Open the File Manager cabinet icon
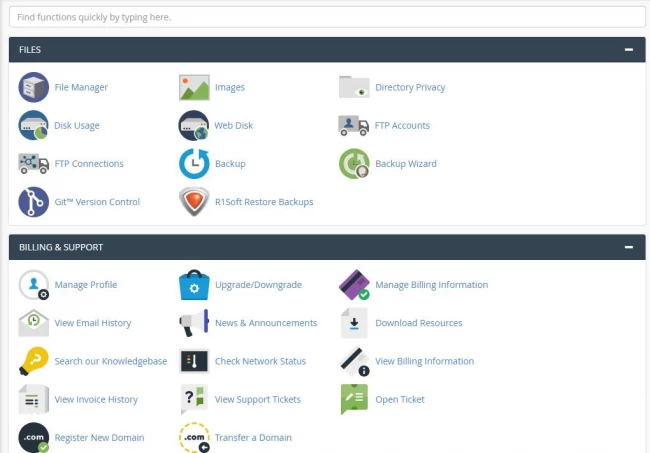Viewport: 650px width, 453px height. 34,87
